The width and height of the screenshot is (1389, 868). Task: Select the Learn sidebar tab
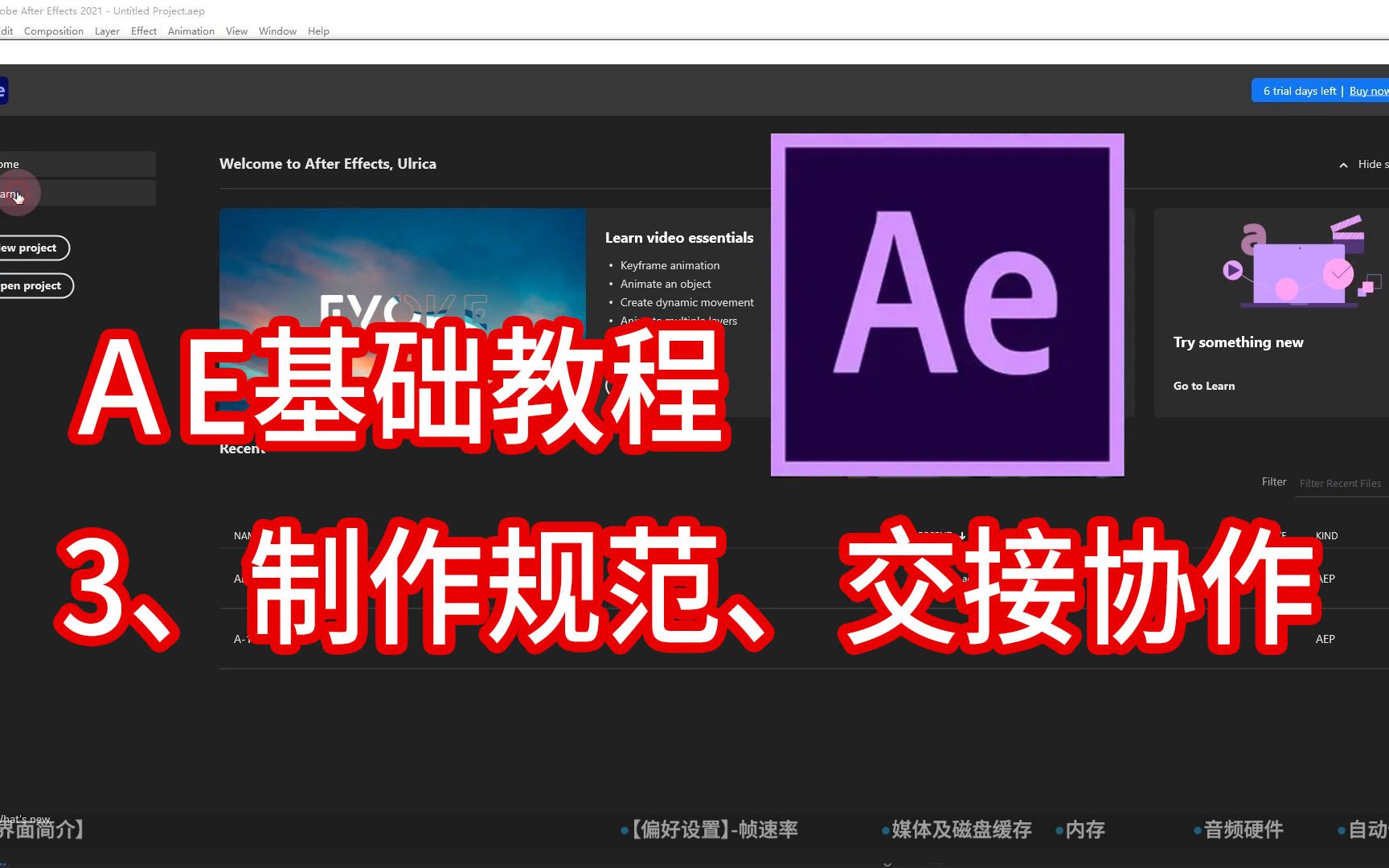[77, 194]
